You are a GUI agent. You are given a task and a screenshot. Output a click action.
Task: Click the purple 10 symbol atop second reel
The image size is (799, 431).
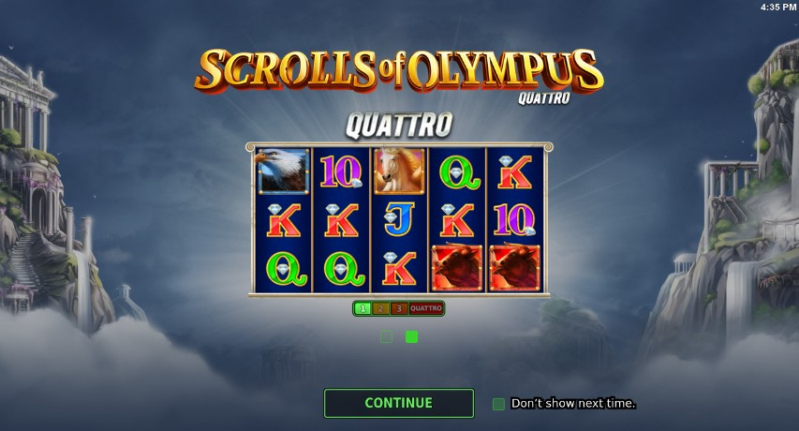coord(341,172)
